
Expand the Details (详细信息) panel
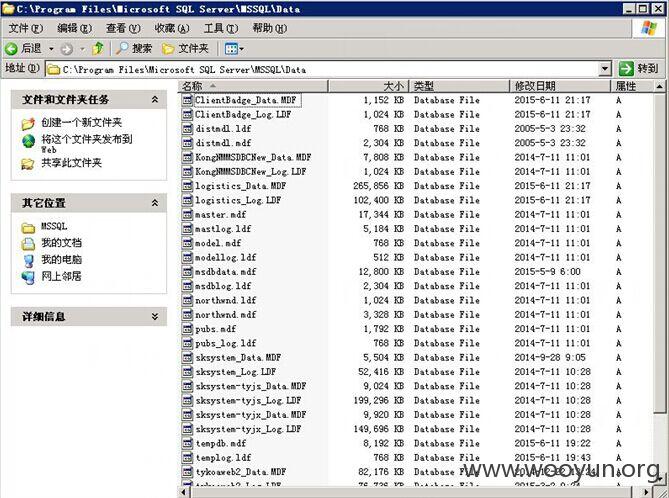click(155, 316)
